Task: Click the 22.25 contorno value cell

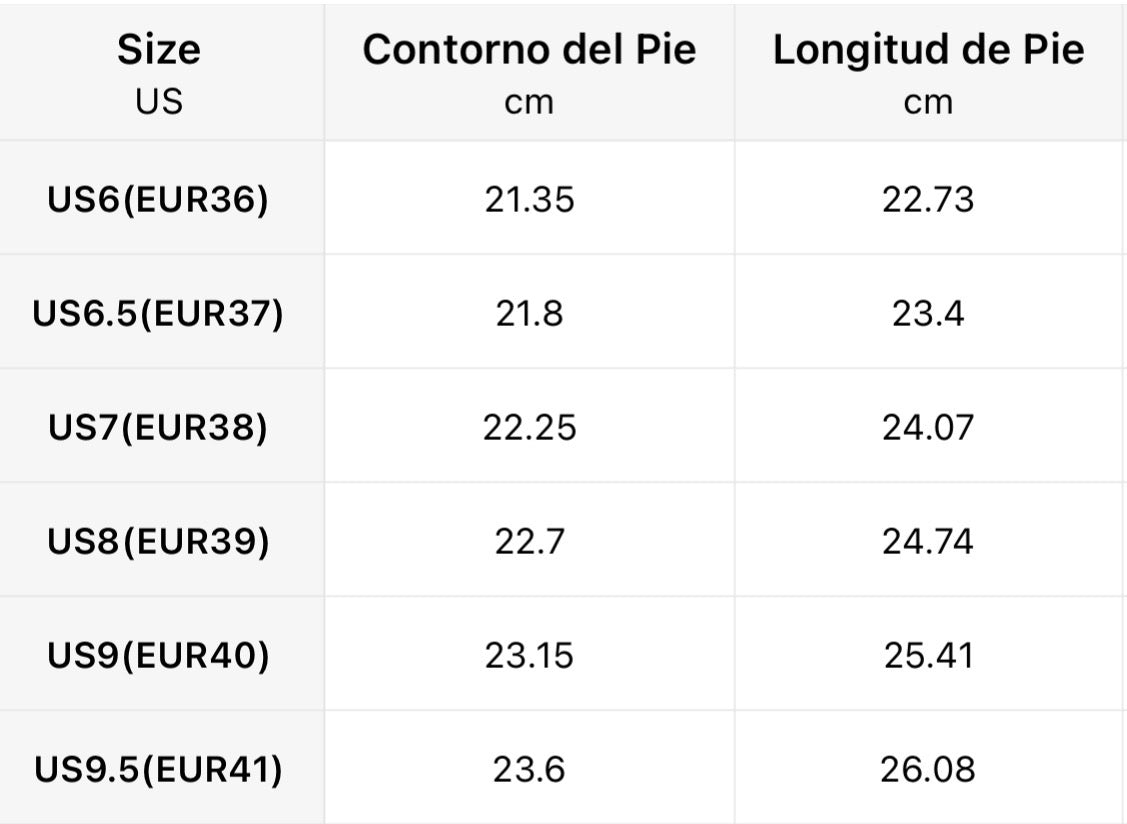Action: point(529,428)
